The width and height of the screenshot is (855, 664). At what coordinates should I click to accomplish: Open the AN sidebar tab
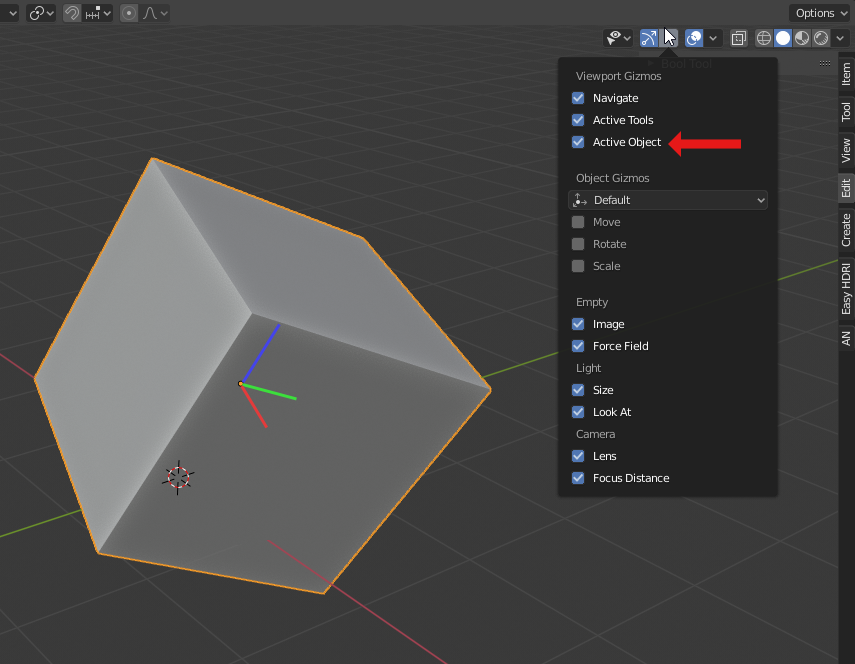tap(846, 338)
